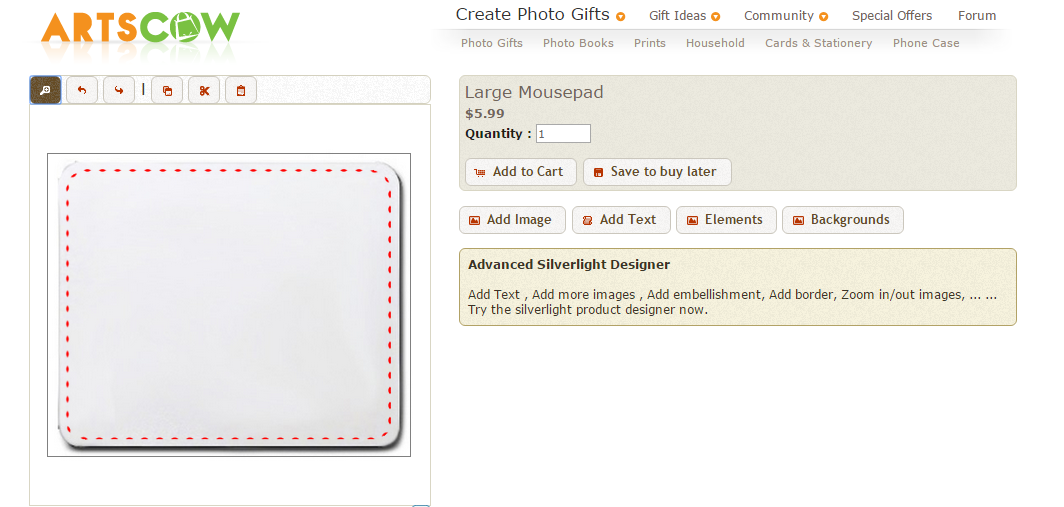Open the Backgrounds button
The width and height of the screenshot is (1064, 507).
(842, 220)
